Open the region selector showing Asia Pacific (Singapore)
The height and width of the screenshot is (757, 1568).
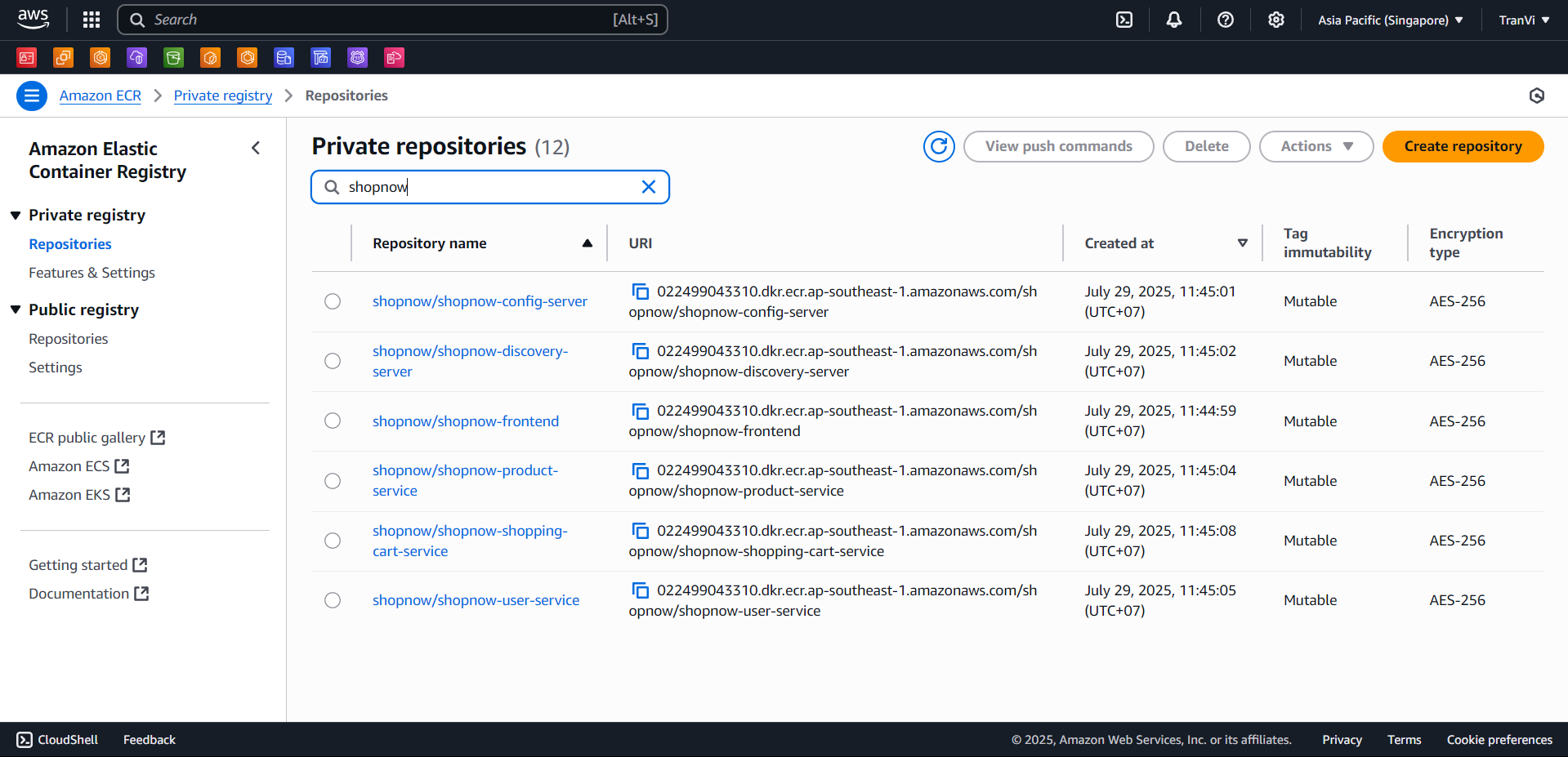(x=1389, y=19)
